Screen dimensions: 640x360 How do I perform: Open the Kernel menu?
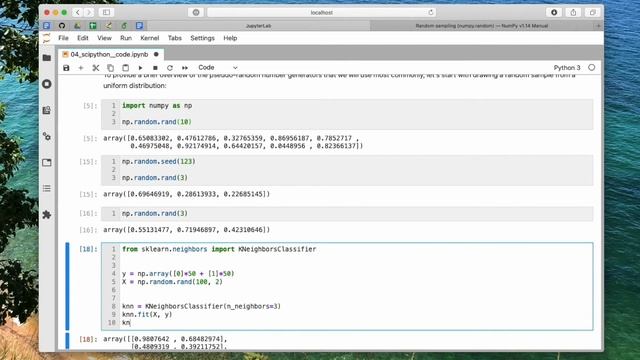150,38
